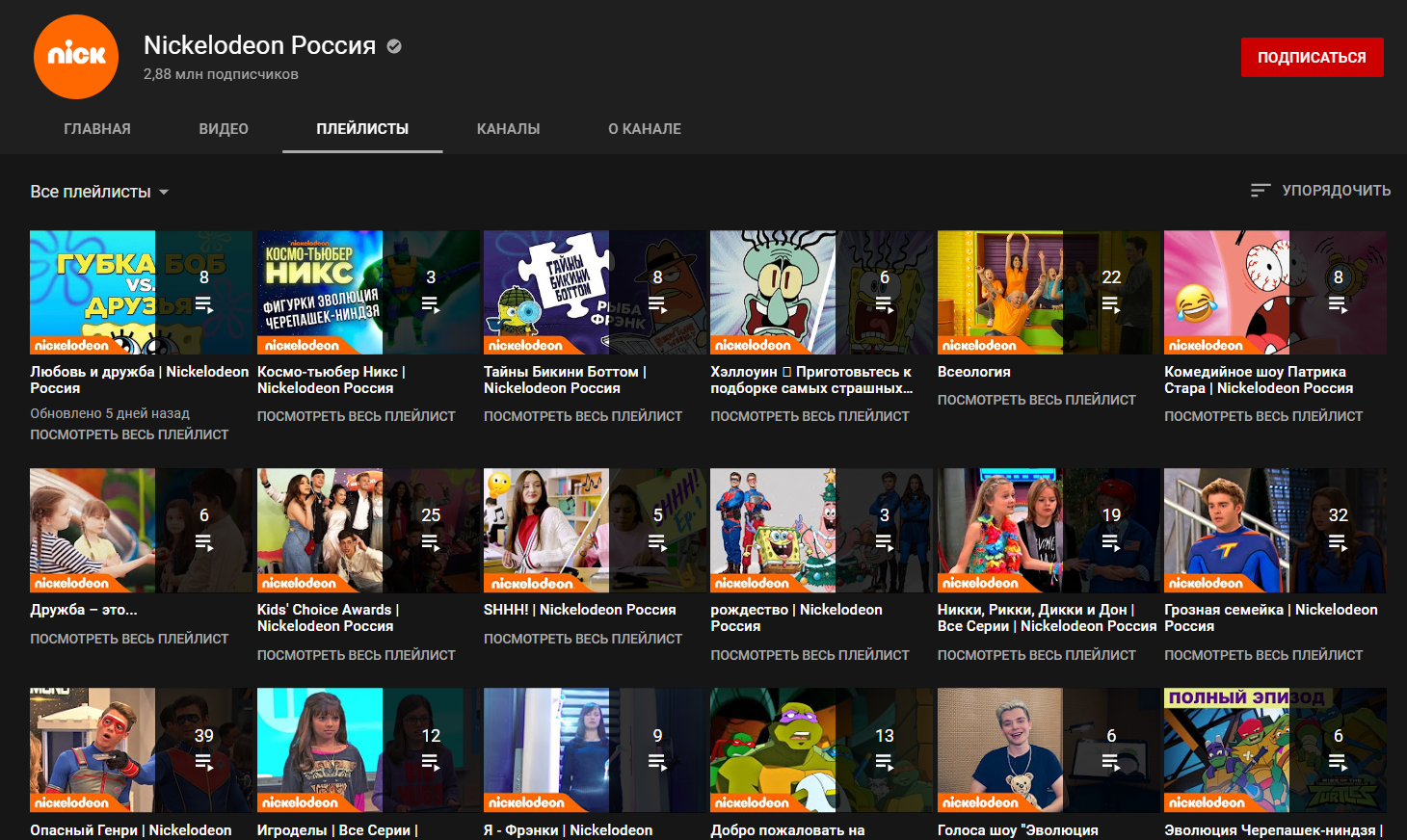The image size is (1407, 840).
Task: Click playlist queue icon on Всеология thumbnail
Action: coord(1111,305)
